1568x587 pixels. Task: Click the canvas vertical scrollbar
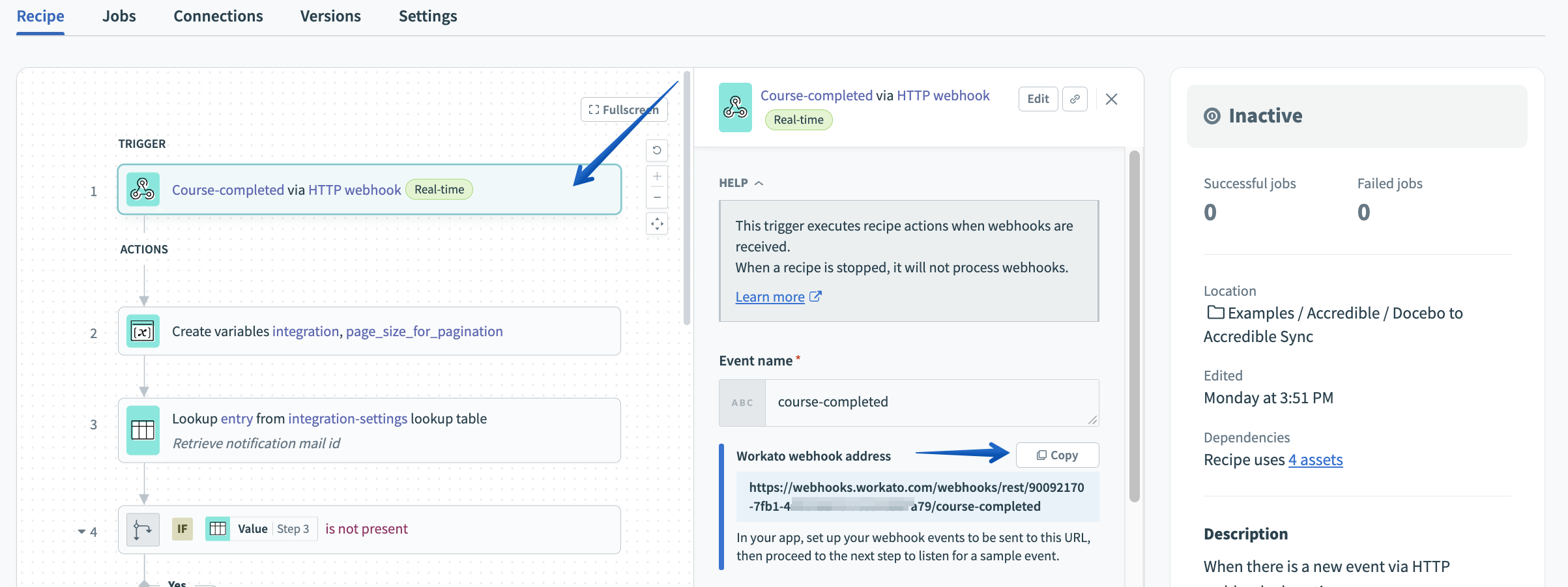pyautogui.click(x=687, y=199)
